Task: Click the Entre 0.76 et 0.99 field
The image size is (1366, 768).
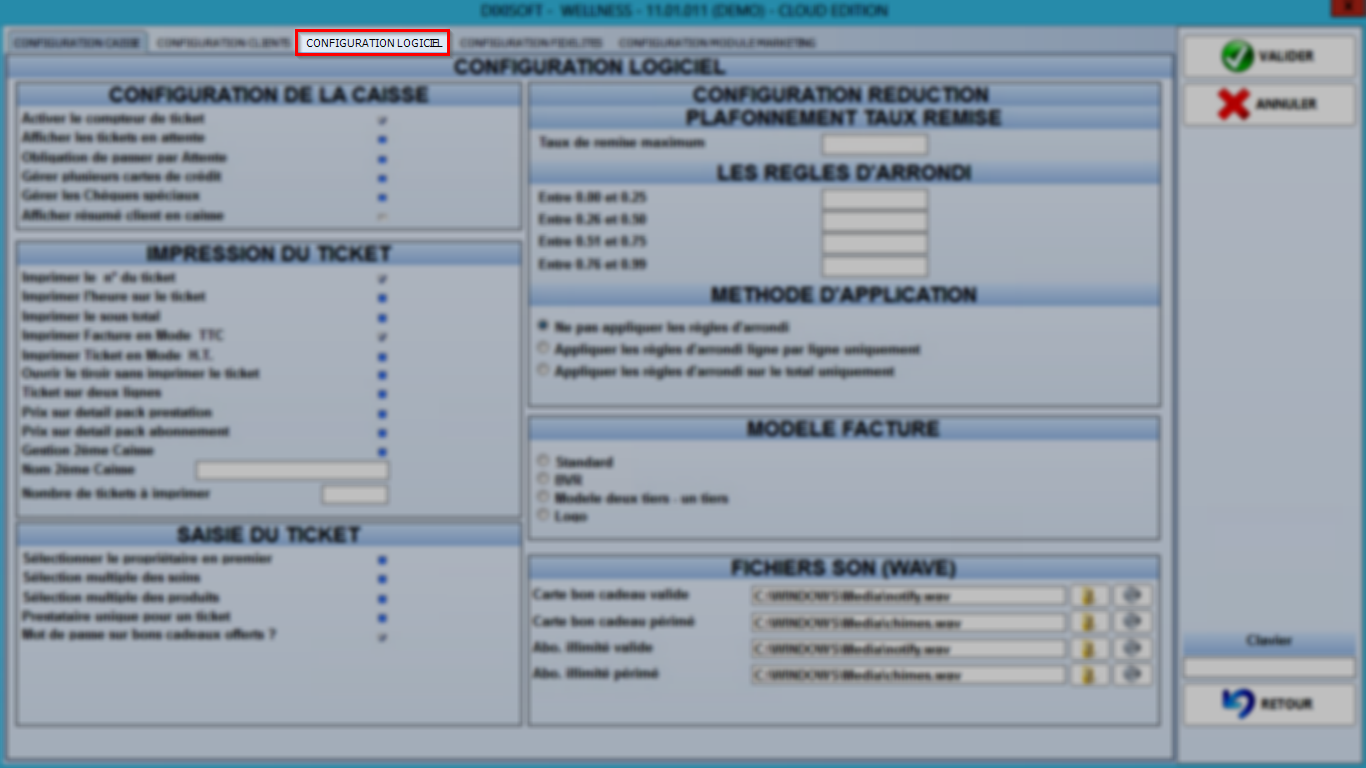Action: coord(875,266)
